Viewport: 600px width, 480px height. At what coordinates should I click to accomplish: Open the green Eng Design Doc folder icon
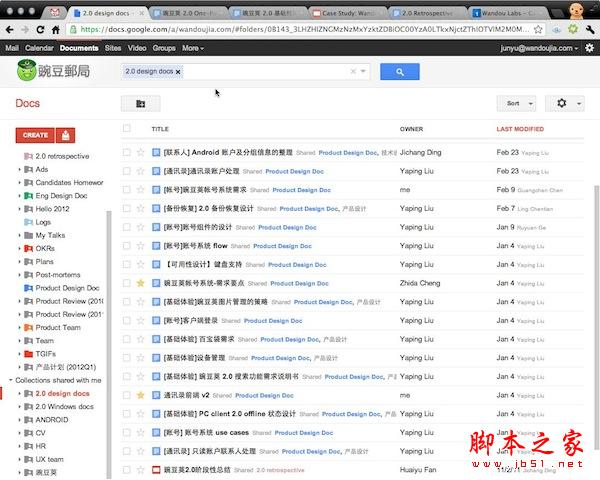click(x=28, y=196)
